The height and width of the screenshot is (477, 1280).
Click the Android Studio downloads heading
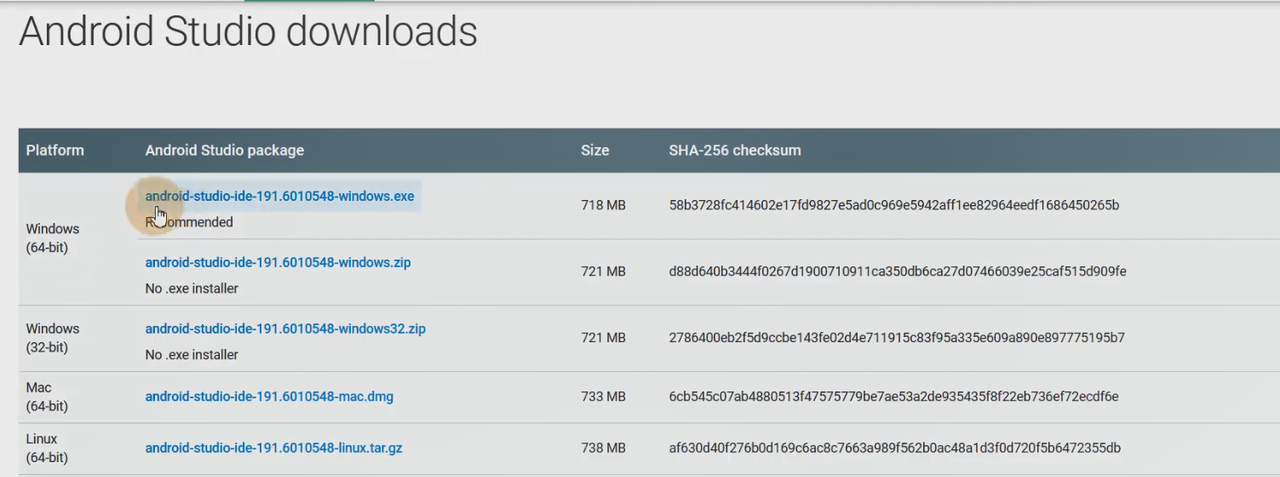(248, 32)
